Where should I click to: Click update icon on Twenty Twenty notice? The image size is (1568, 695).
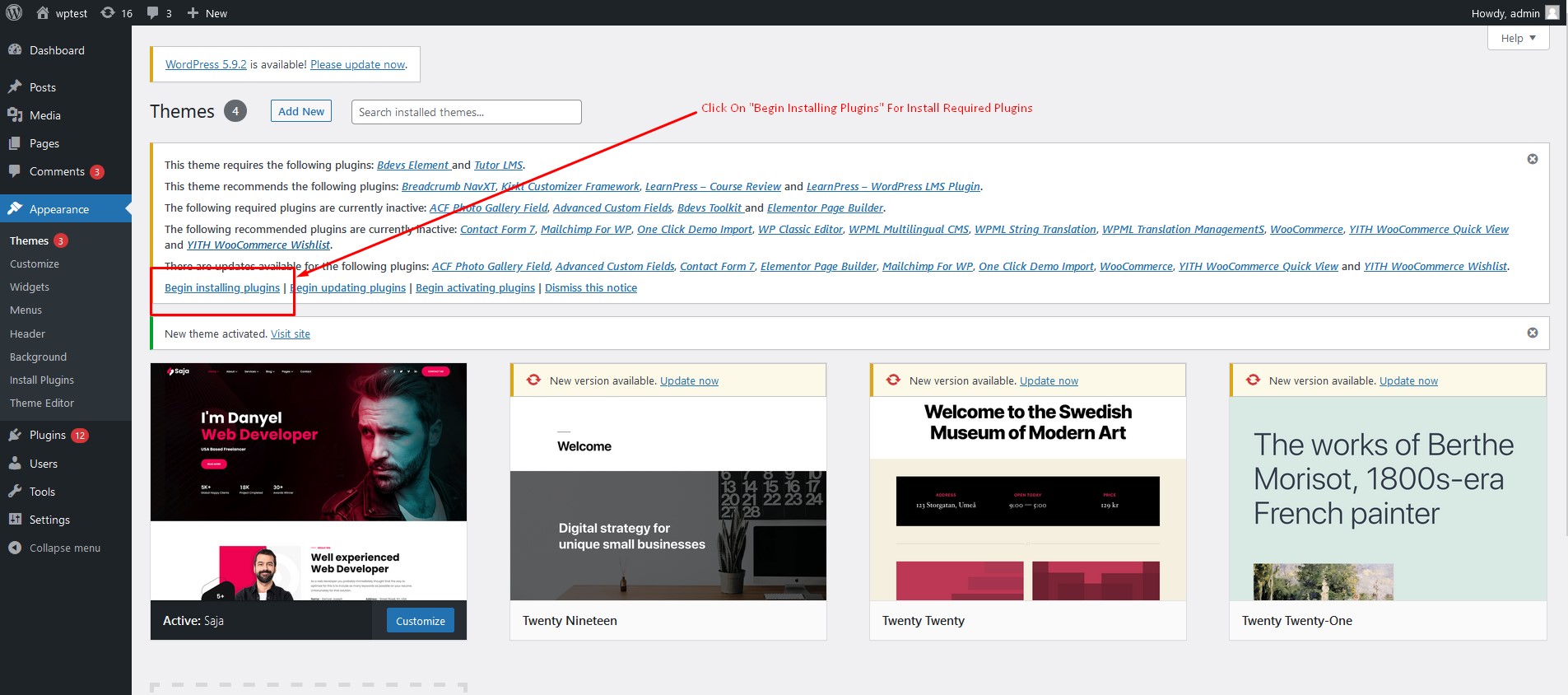[893, 380]
